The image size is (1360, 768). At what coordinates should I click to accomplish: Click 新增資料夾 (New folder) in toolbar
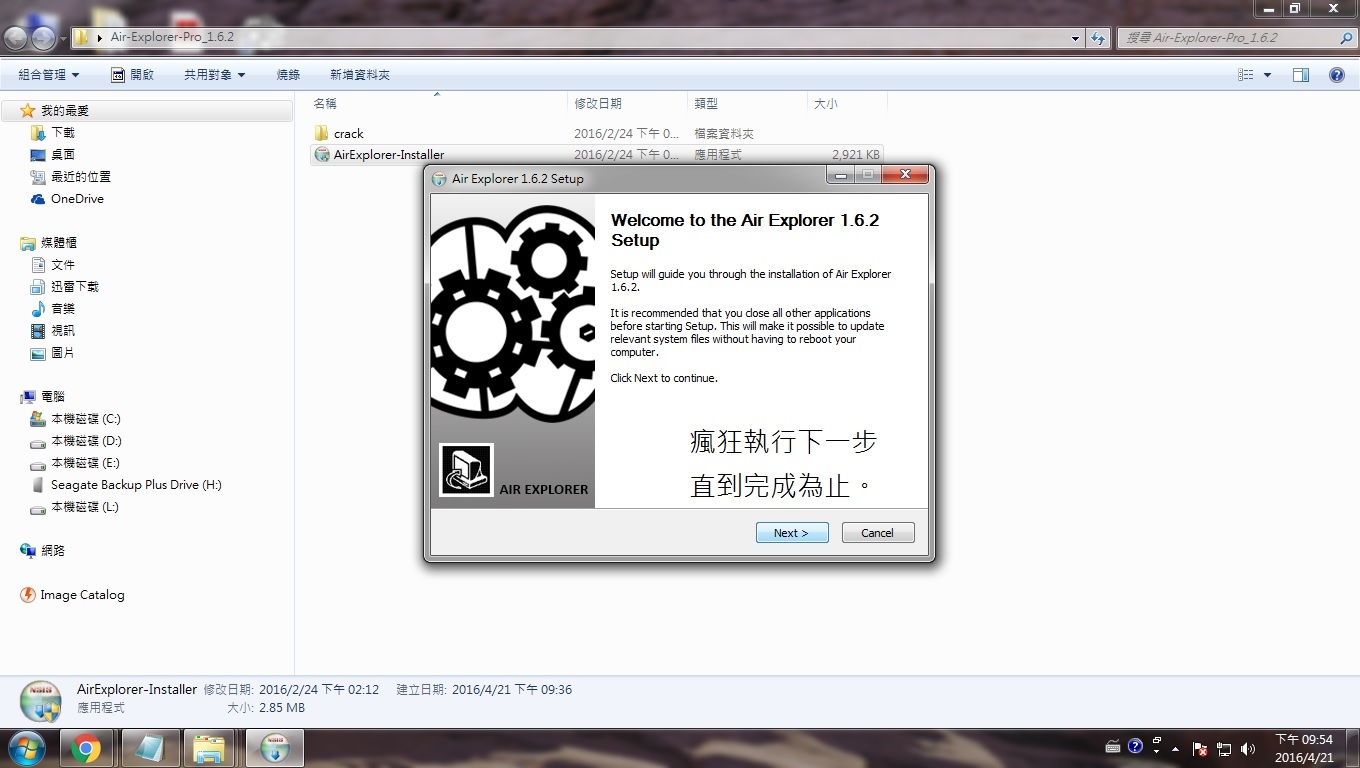pos(360,75)
